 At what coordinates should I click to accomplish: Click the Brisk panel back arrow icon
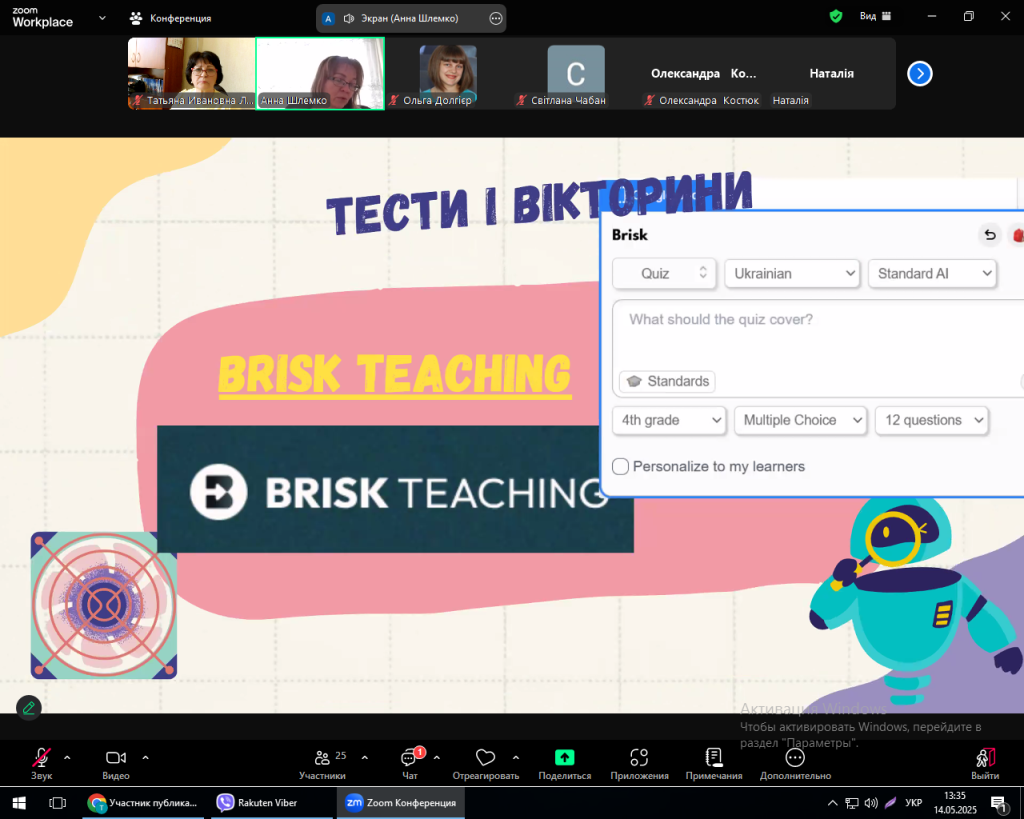click(x=990, y=235)
